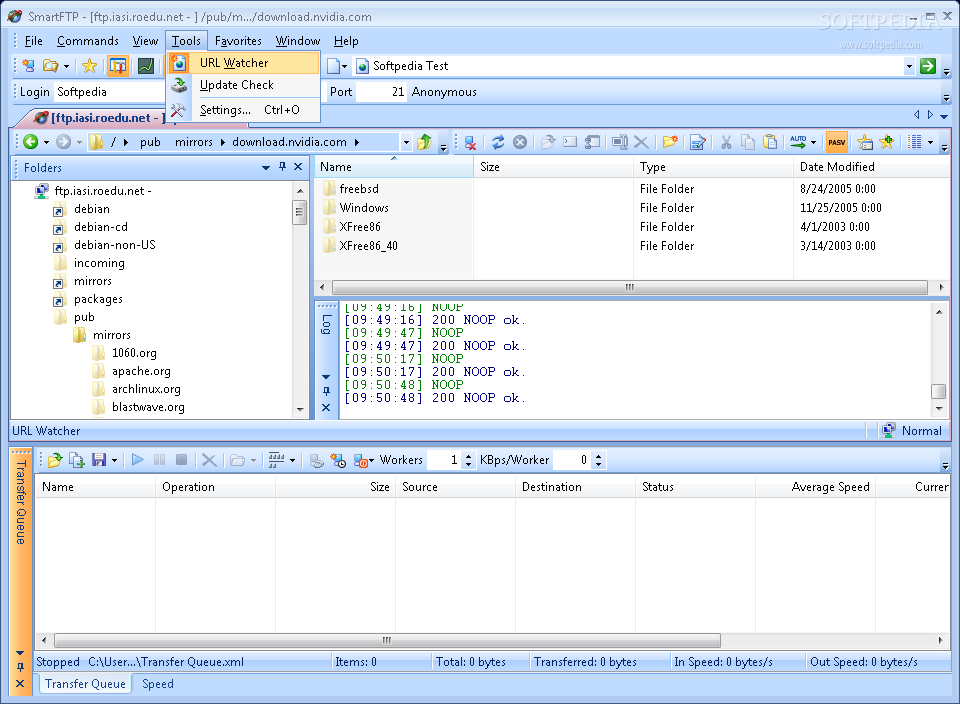Remove item from transfer queue
This screenshot has width=960, height=704.
[209, 460]
